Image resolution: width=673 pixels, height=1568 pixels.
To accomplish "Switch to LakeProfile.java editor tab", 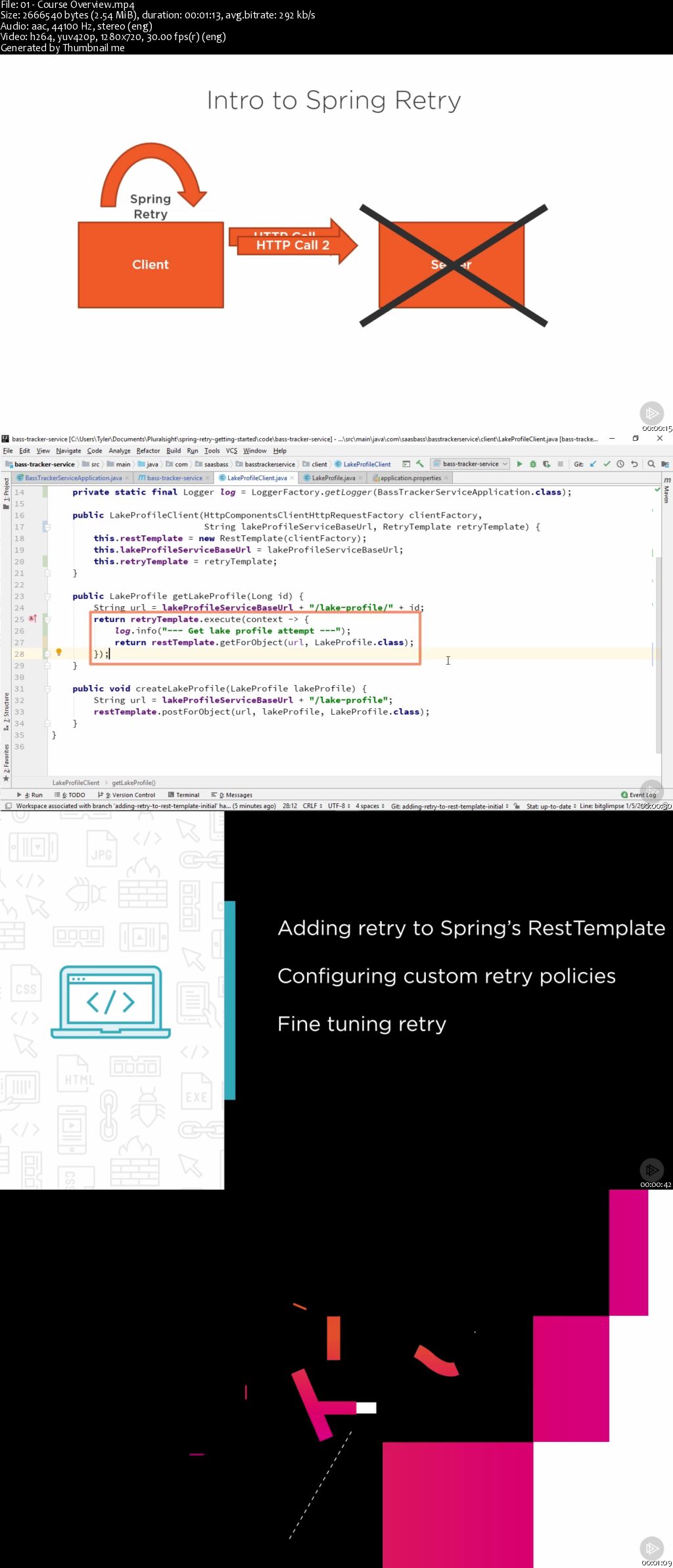I will coord(333,478).
